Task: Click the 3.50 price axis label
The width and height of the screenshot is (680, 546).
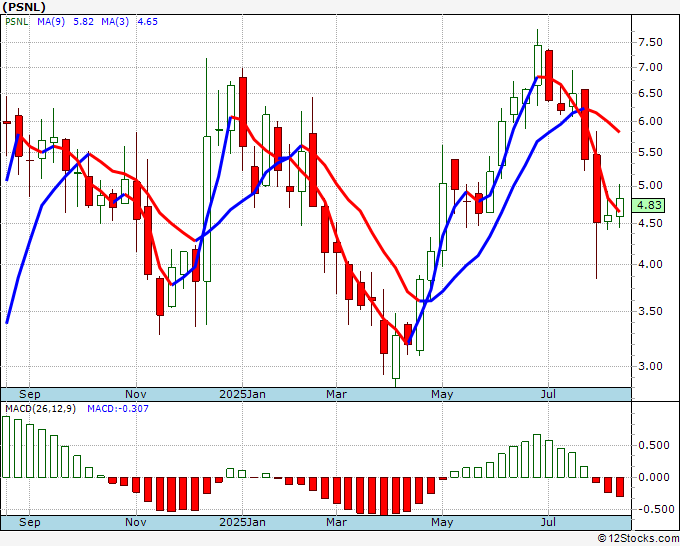Action: (x=650, y=311)
